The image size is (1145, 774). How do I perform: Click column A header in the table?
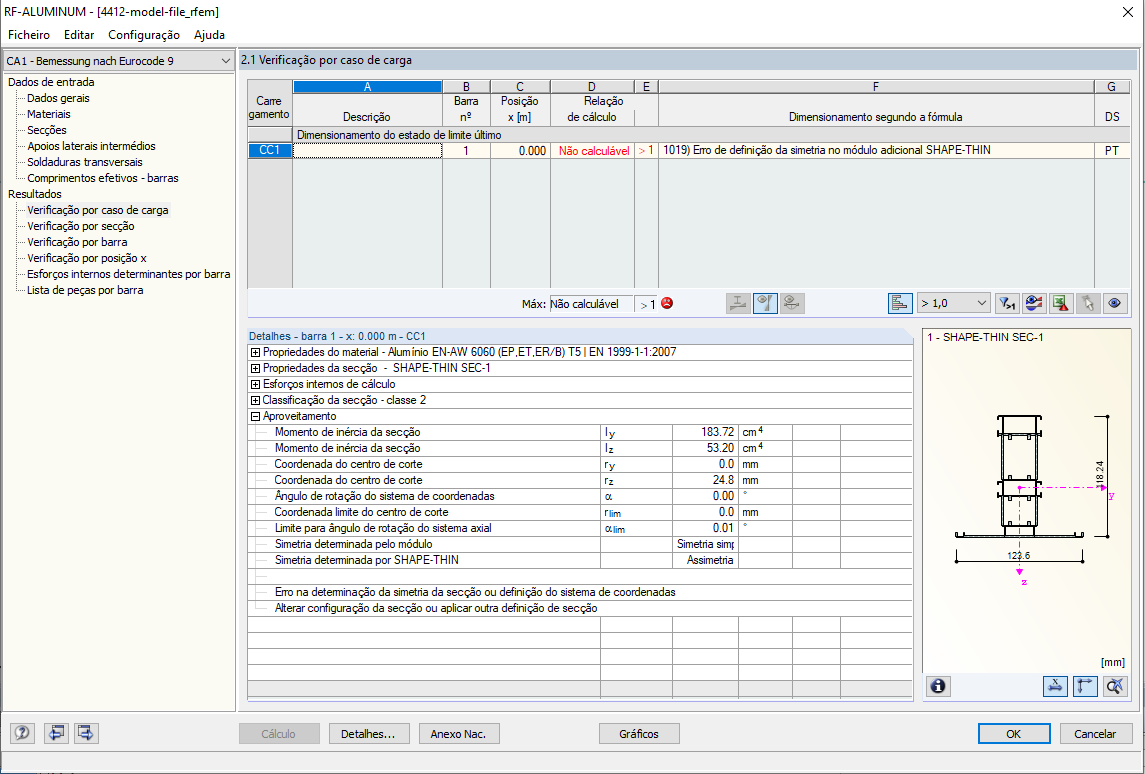click(x=367, y=87)
